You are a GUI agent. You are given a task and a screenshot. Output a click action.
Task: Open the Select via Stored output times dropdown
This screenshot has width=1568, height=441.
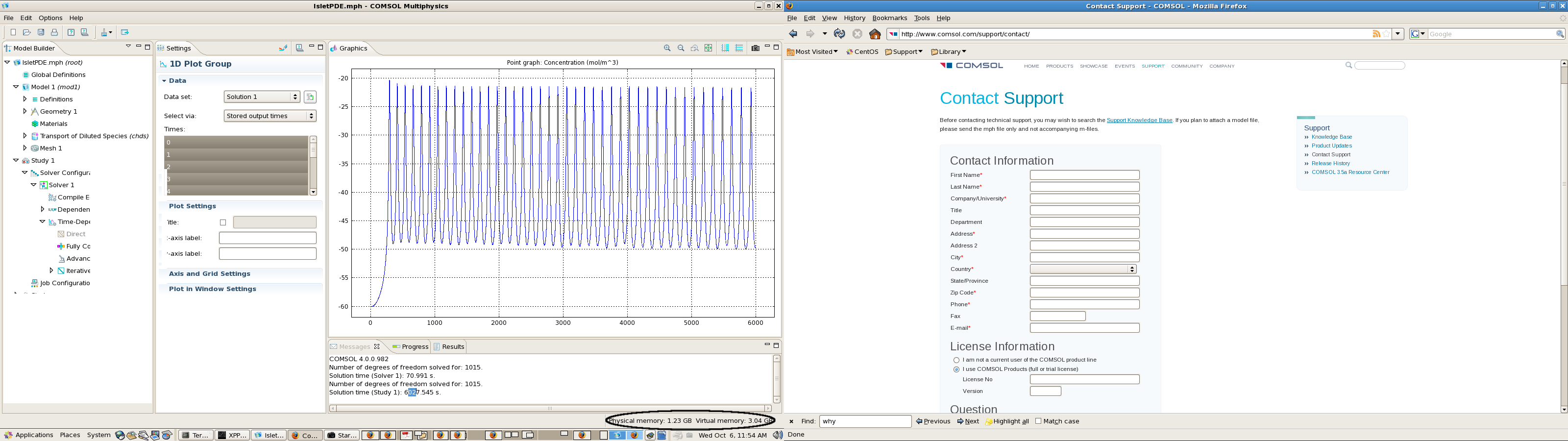[269, 116]
